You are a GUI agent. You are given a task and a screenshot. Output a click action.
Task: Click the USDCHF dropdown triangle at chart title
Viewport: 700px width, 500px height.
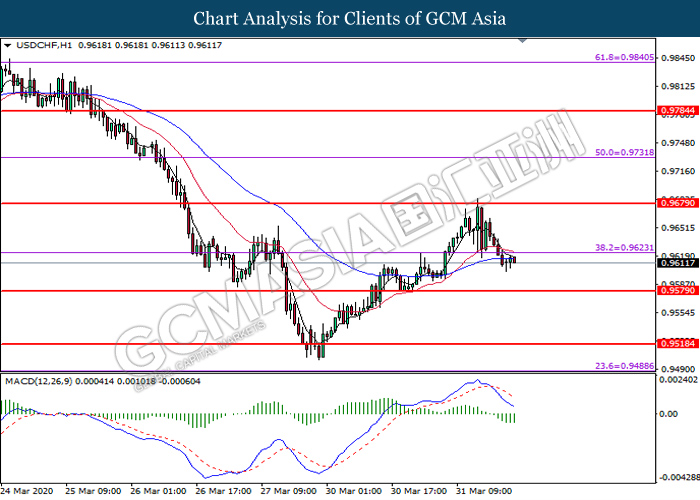tap(8, 46)
